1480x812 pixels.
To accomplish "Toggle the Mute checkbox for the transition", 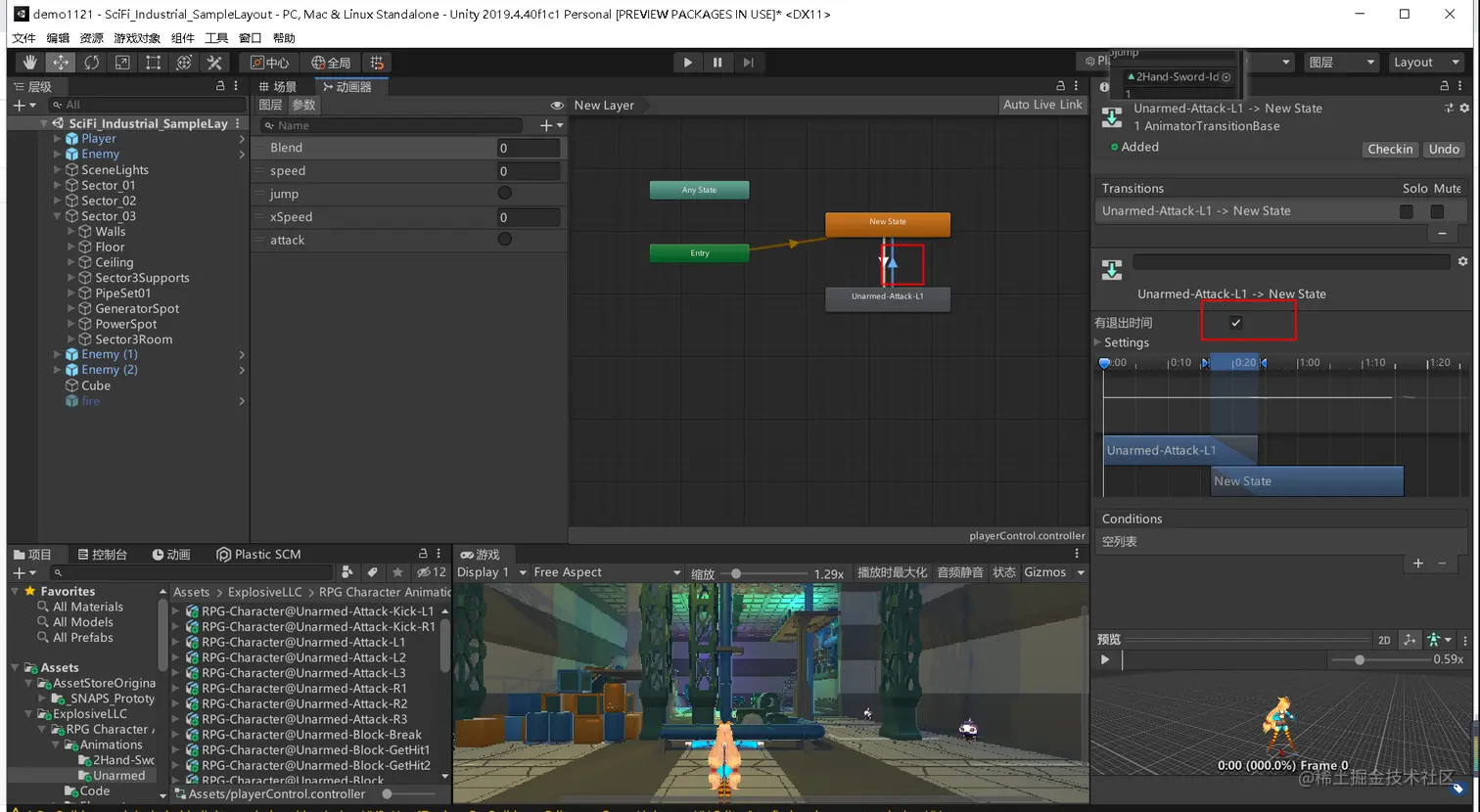I will [1436, 211].
